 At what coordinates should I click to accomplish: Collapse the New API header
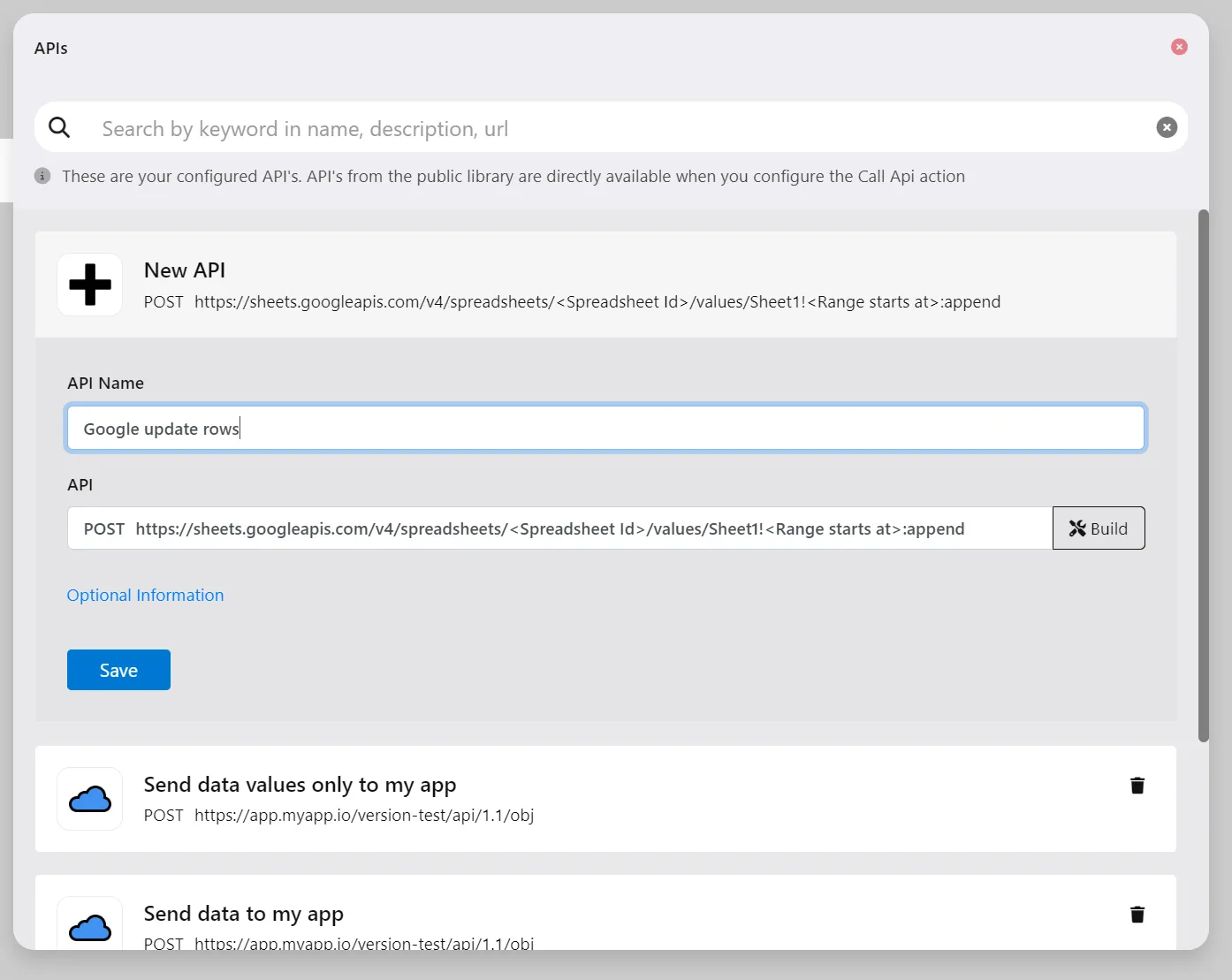[606, 285]
